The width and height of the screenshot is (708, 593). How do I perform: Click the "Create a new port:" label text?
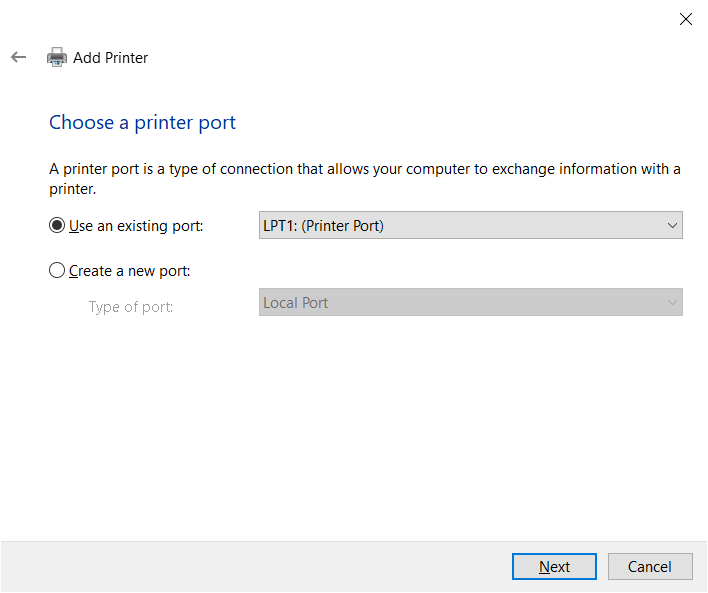130,271
